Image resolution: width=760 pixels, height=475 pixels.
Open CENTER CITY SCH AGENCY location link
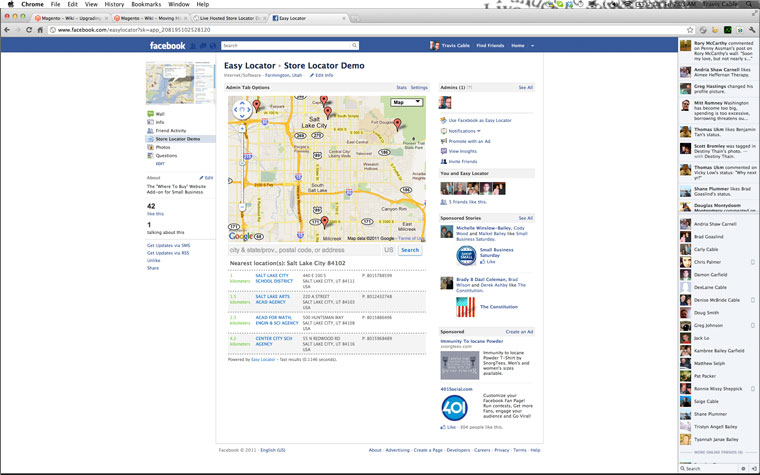274,341
